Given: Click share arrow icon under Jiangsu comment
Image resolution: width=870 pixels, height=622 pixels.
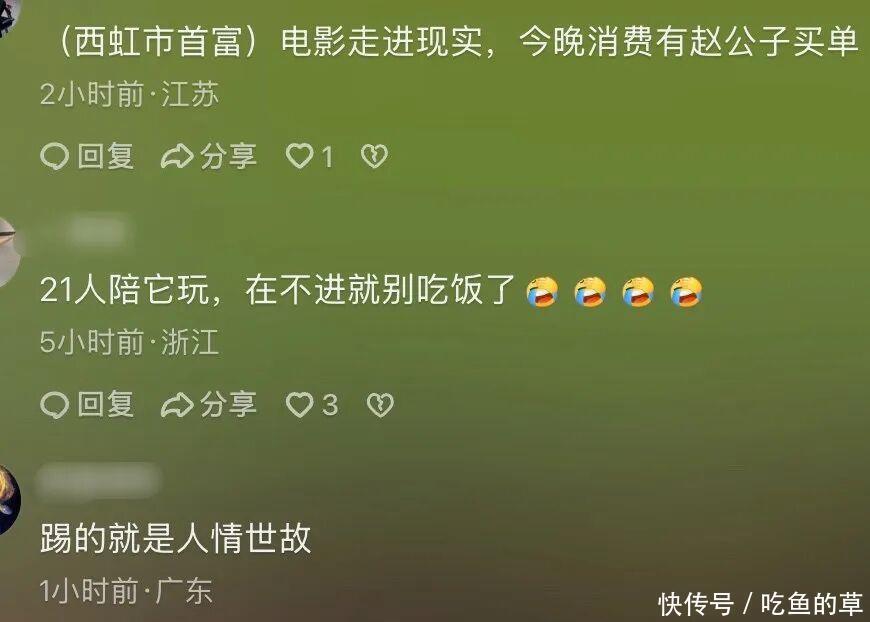Looking at the screenshot, I should pos(177,156).
